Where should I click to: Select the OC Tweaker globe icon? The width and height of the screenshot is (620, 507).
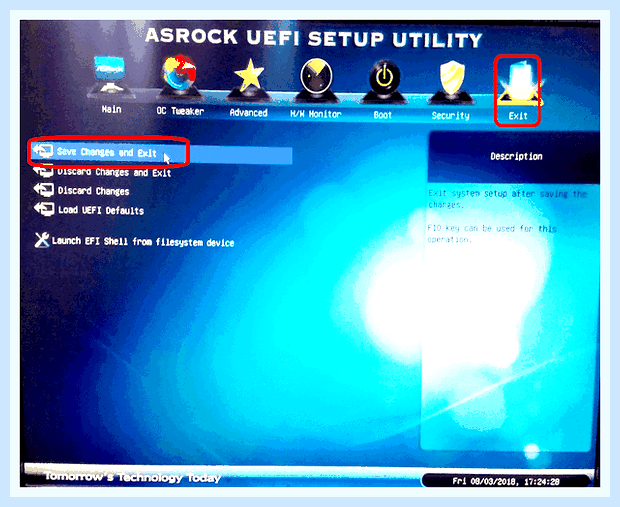pyautogui.click(x=179, y=76)
